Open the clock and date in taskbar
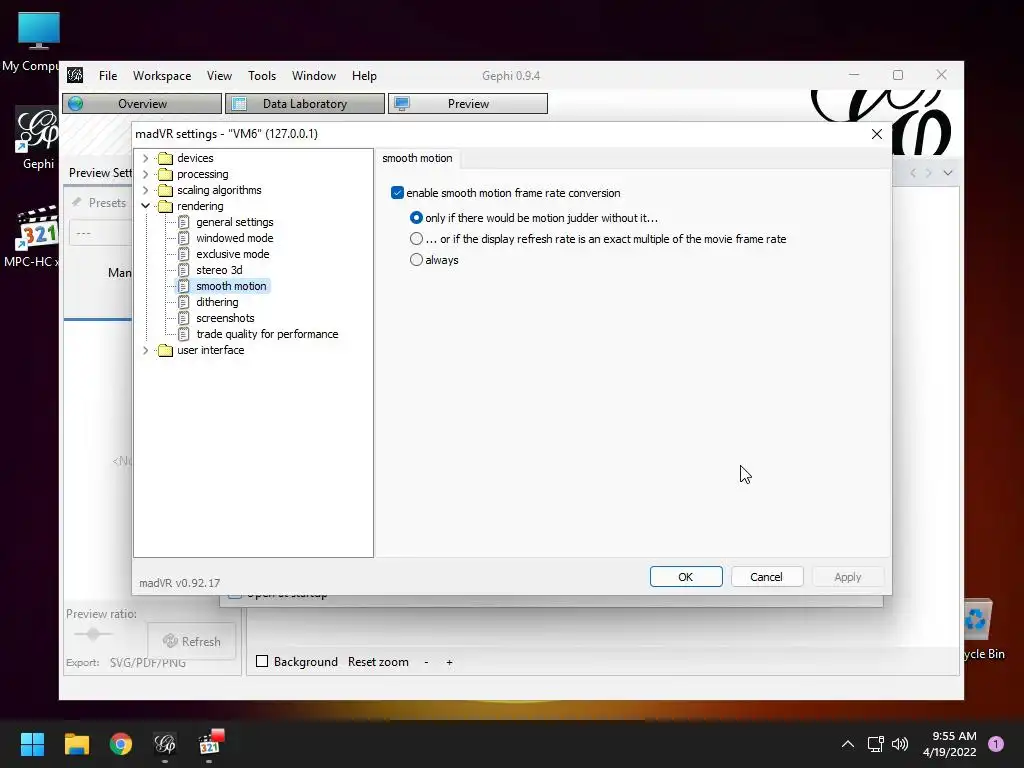 point(949,744)
